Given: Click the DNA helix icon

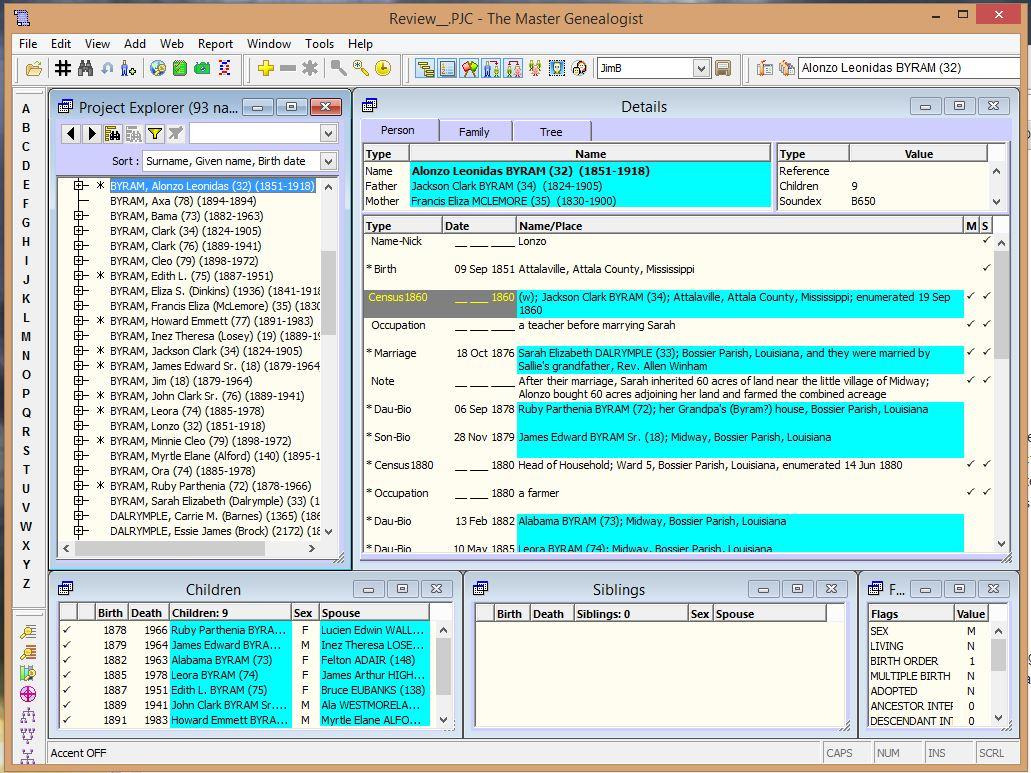Looking at the screenshot, I should (x=224, y=68).
